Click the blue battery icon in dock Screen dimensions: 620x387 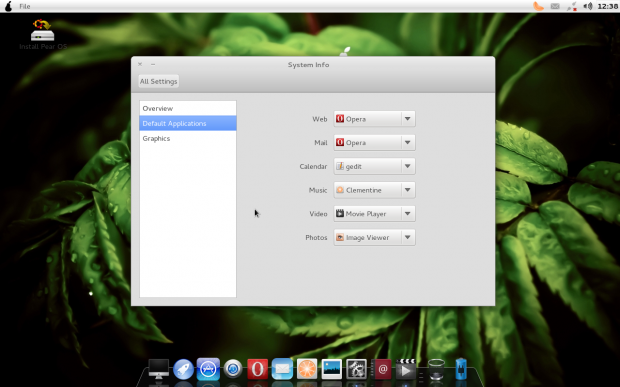(461, 369)
